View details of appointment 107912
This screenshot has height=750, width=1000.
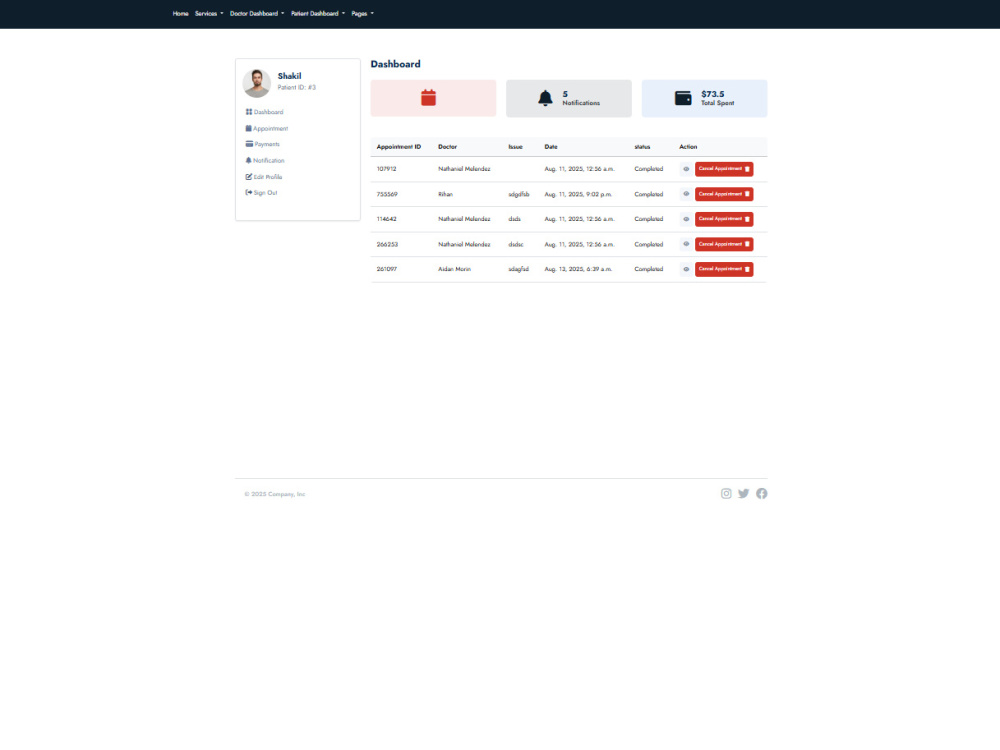pyautogui.click(x=686, y=169)
